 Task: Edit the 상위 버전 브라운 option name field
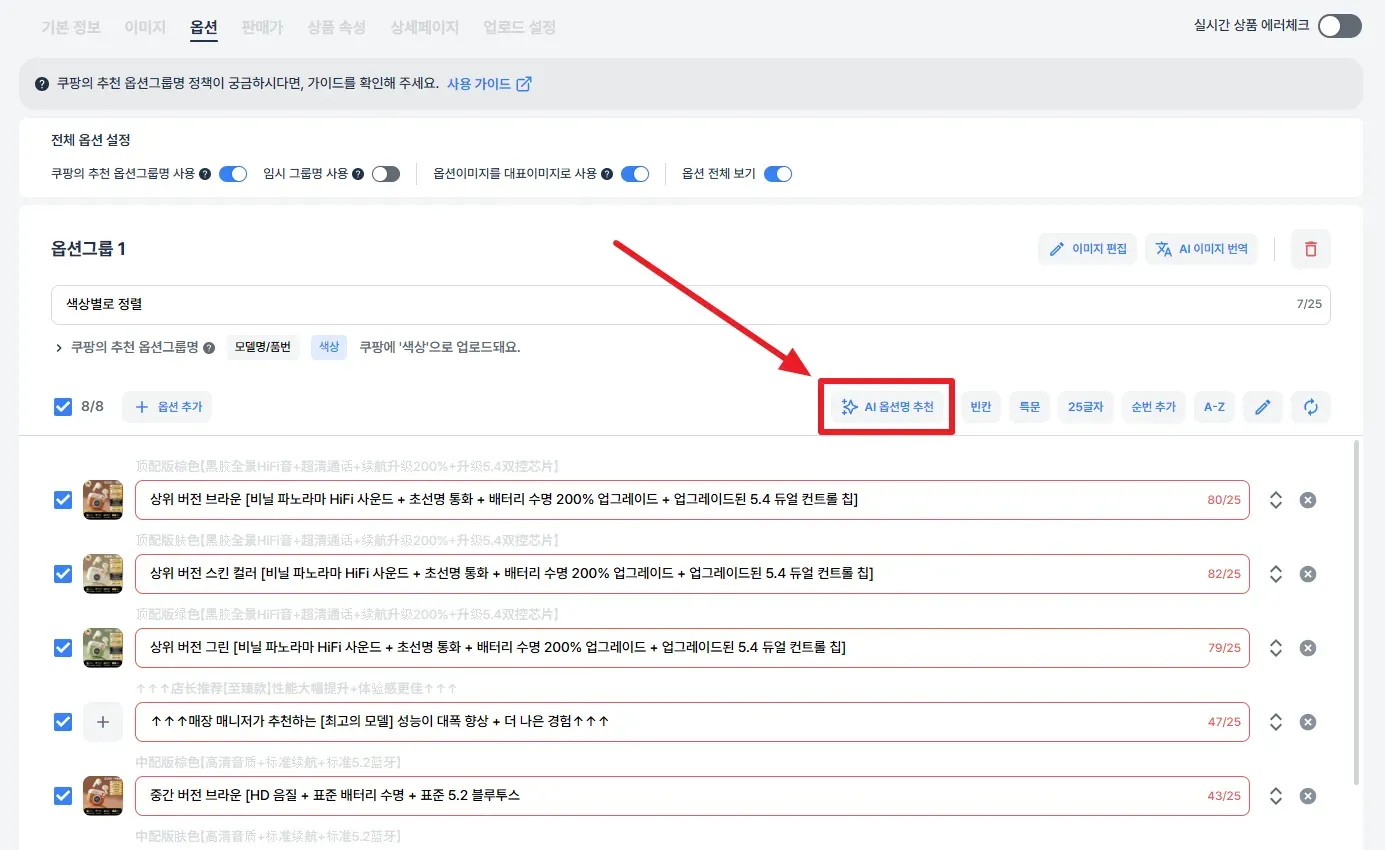[x=692, y=500]
